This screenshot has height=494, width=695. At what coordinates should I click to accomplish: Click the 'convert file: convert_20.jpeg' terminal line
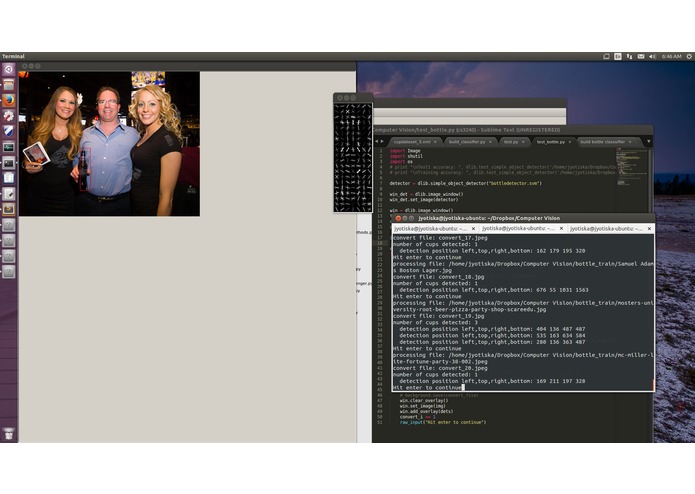[440, 368]
